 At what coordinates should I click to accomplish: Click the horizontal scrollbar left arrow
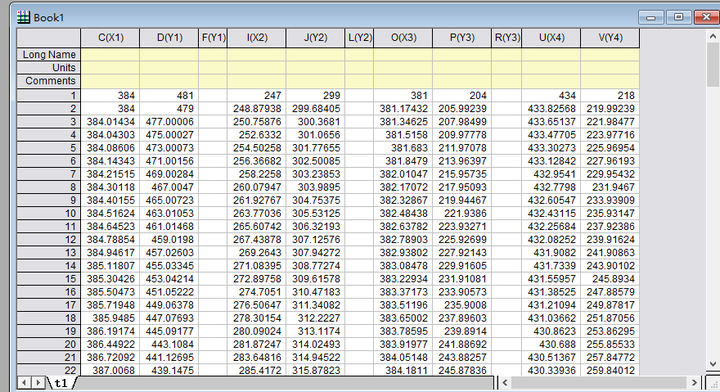(505, 382)
